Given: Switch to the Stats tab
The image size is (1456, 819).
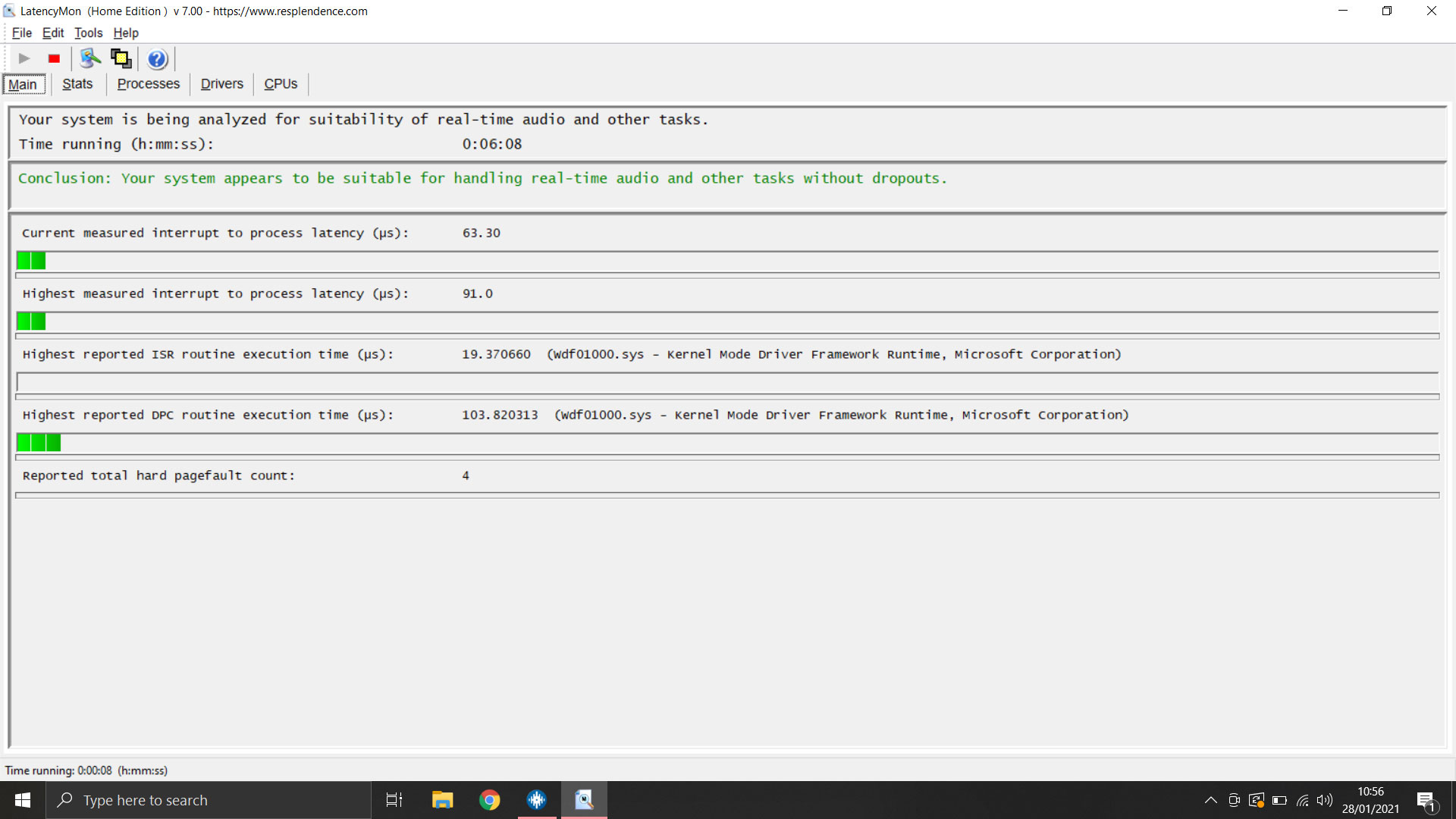Looking at the screenshot, I should click(x=77, y=83).
